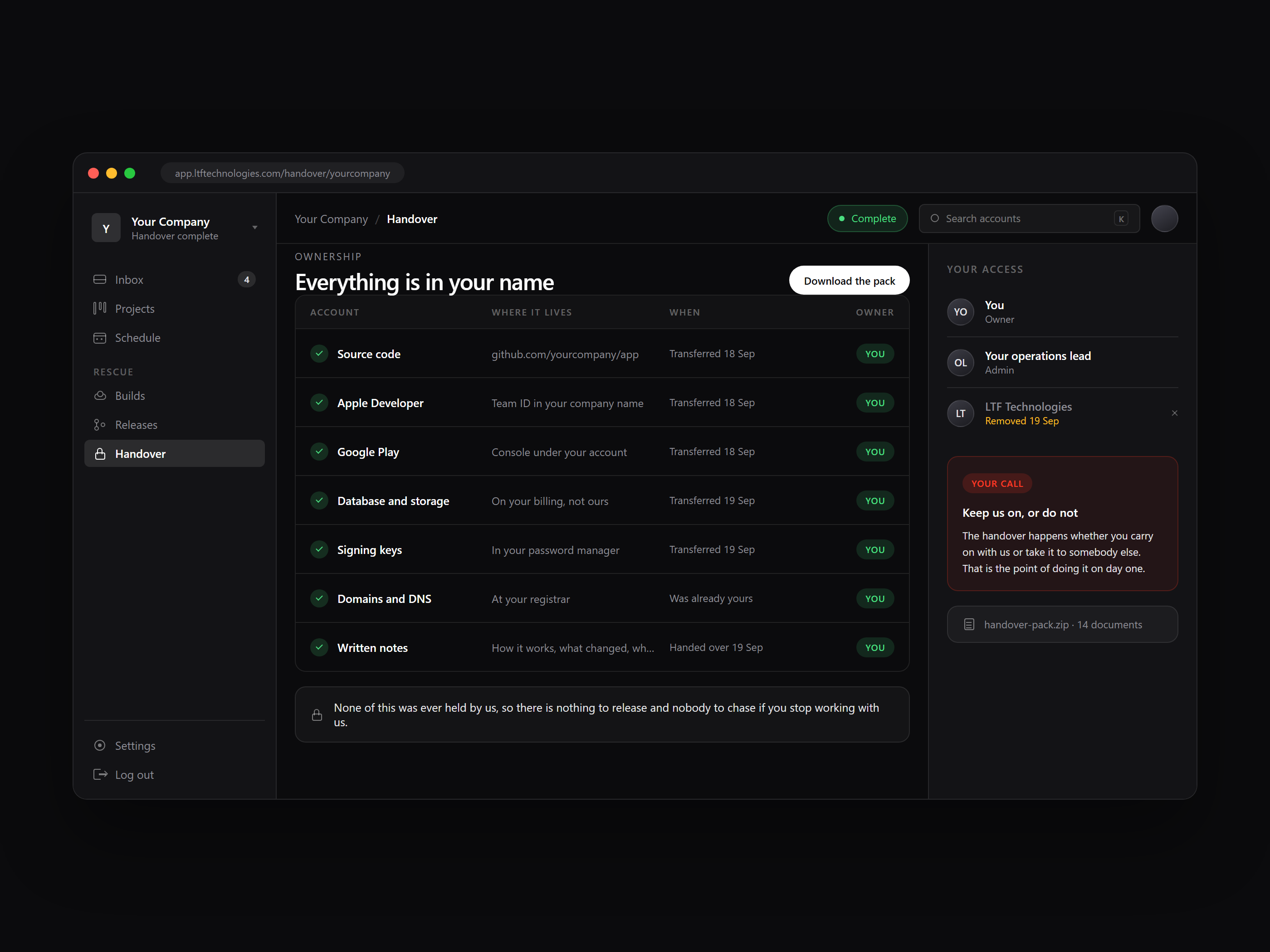The image size is (1270, 952).
Task: Click the document icon beside handover-pack.zip
Action: click(x=969, y=624)
